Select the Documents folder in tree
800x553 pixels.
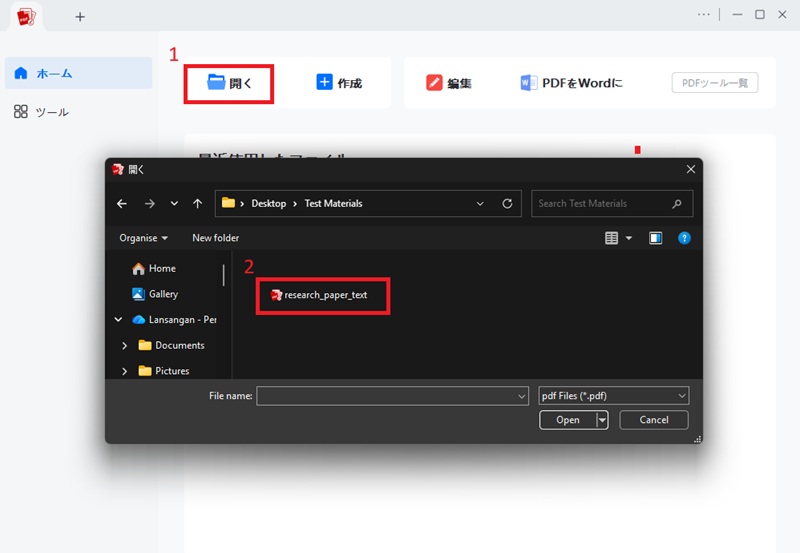click(171, 345)
